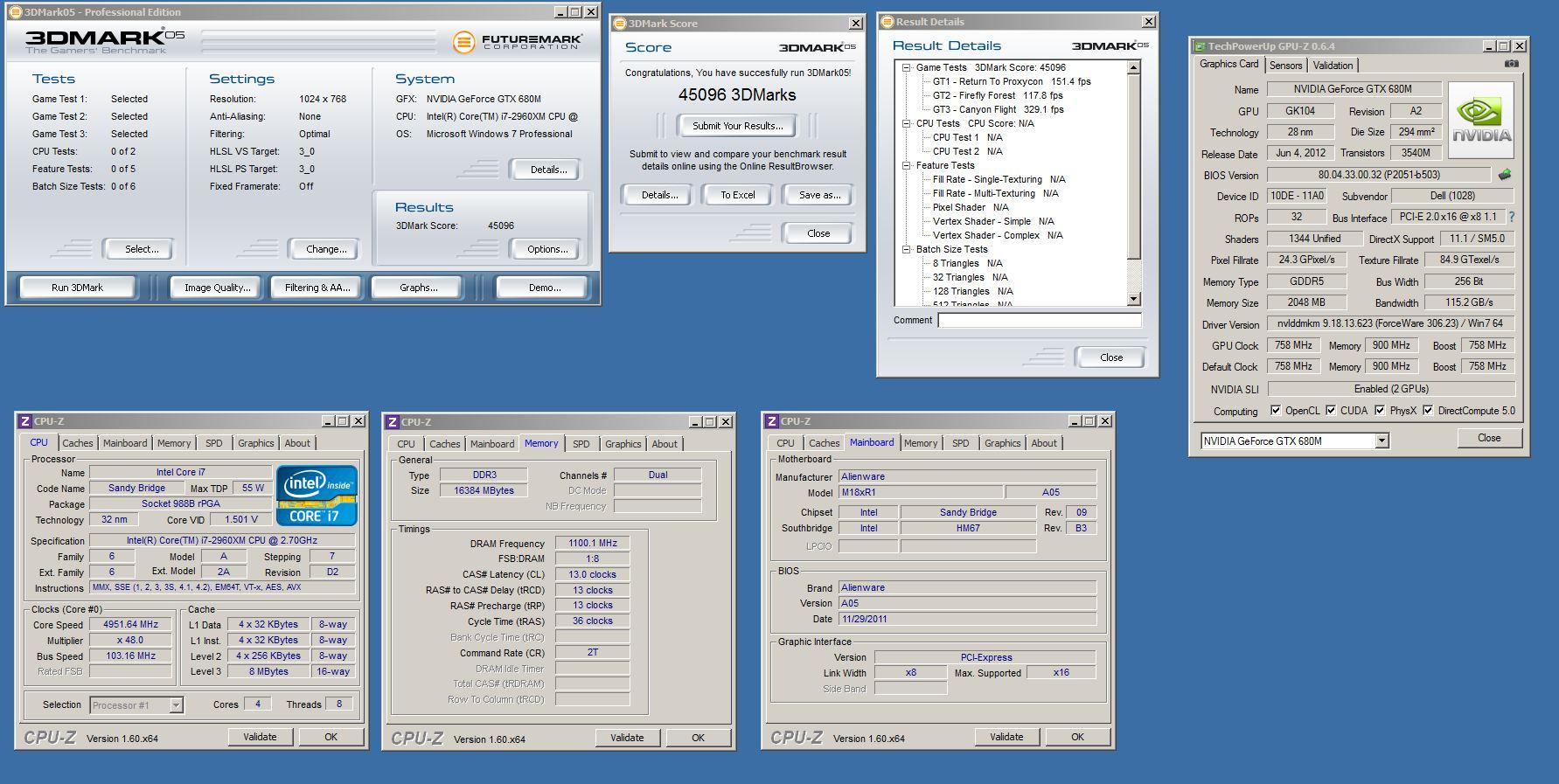Collapse the Feature Tests tree node
The width and height of the screenshot is (1559, 784).
907,165
